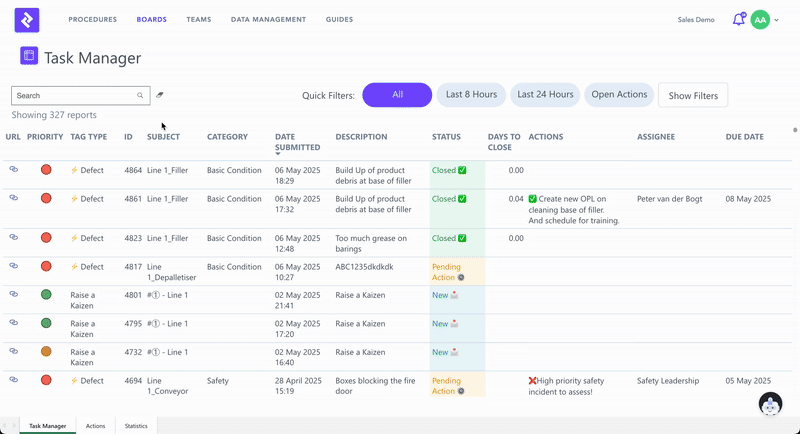This screenshot has height=434, width=800.
Task: Toggle the Last 8 Hours filter
Action: [471, 95]
